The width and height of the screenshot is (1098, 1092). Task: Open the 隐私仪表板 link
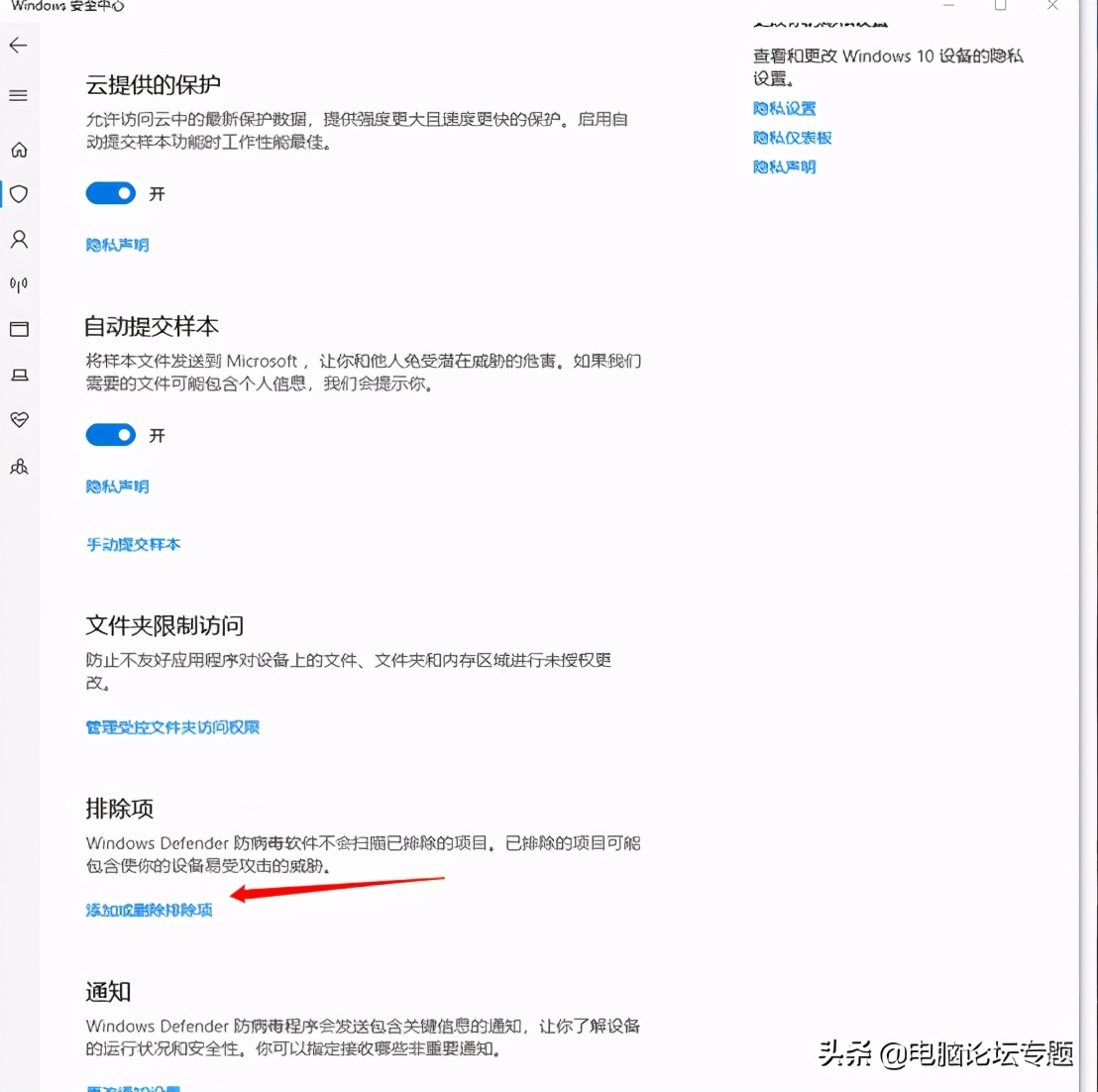(x=792, y=138)
